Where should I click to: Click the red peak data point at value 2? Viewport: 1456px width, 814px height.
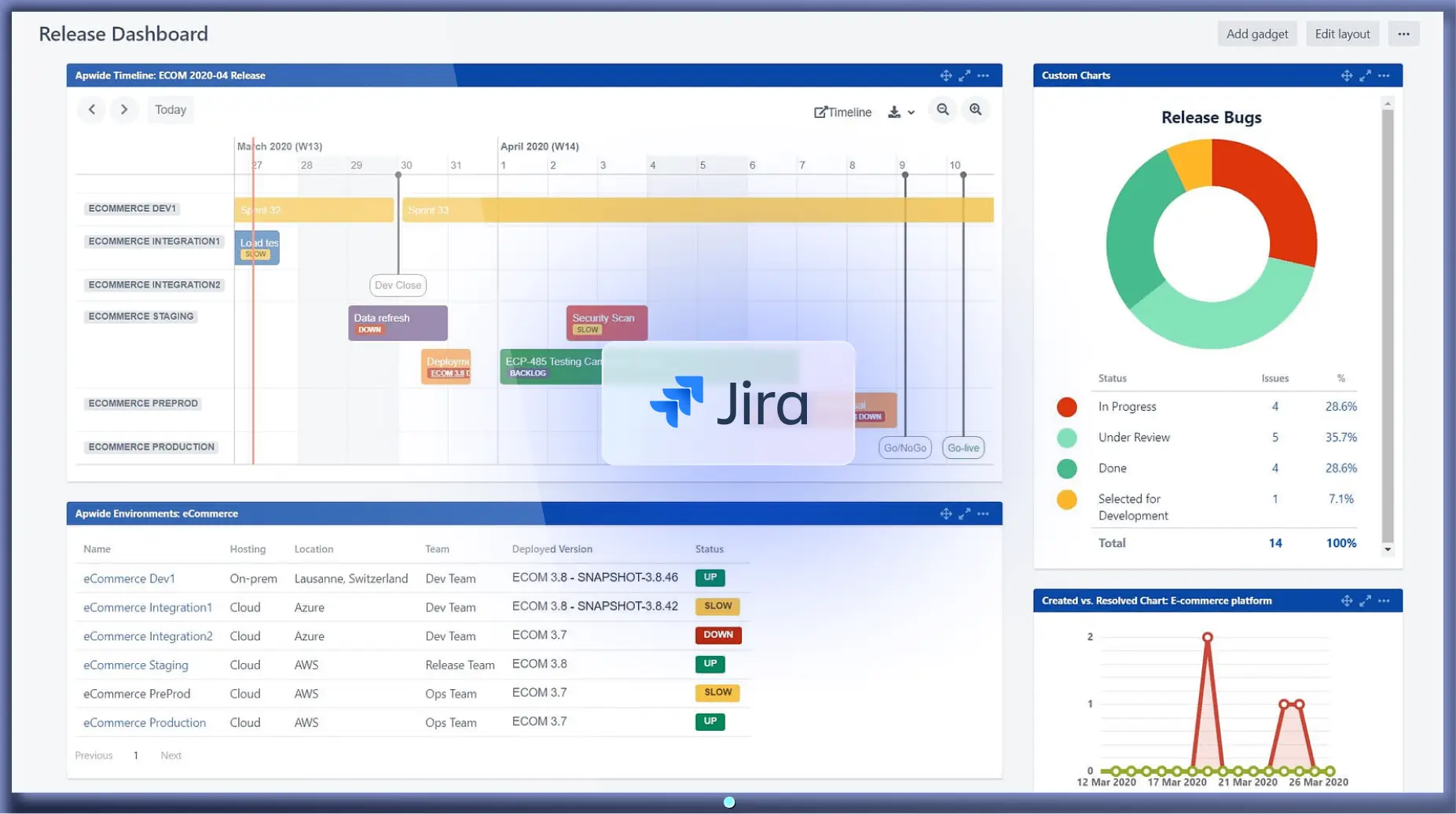point(1207,637)
